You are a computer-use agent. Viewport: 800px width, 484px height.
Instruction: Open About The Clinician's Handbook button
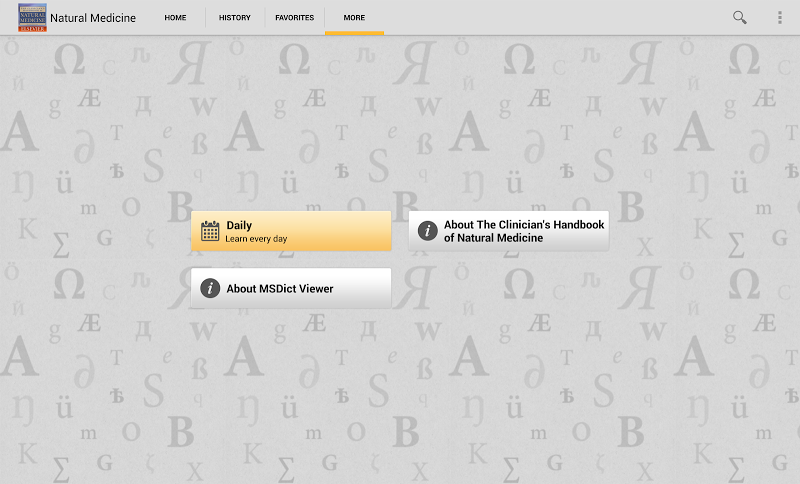pos(509,231)
